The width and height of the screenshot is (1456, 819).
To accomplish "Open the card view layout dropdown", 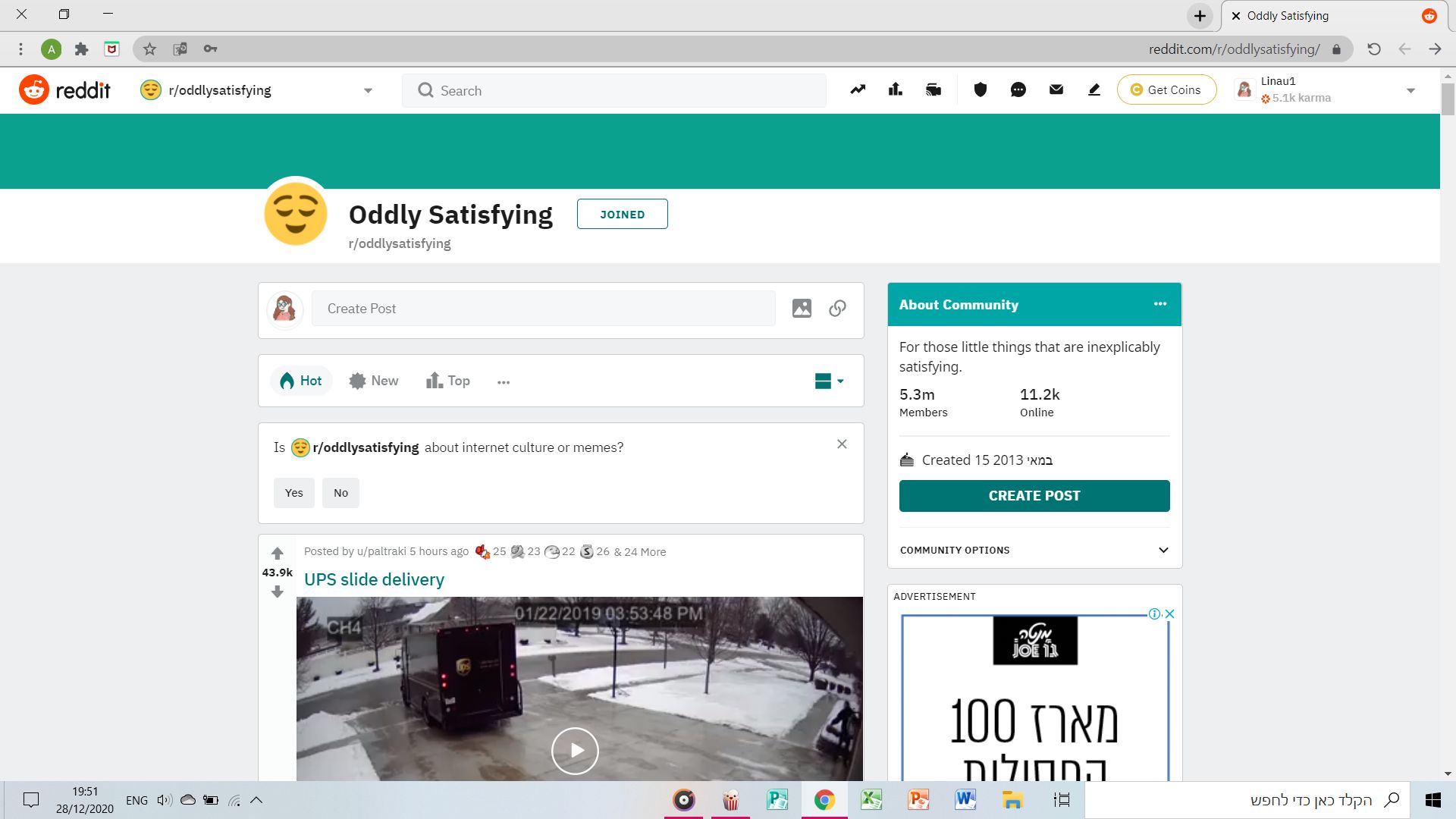I will [829, 381].
